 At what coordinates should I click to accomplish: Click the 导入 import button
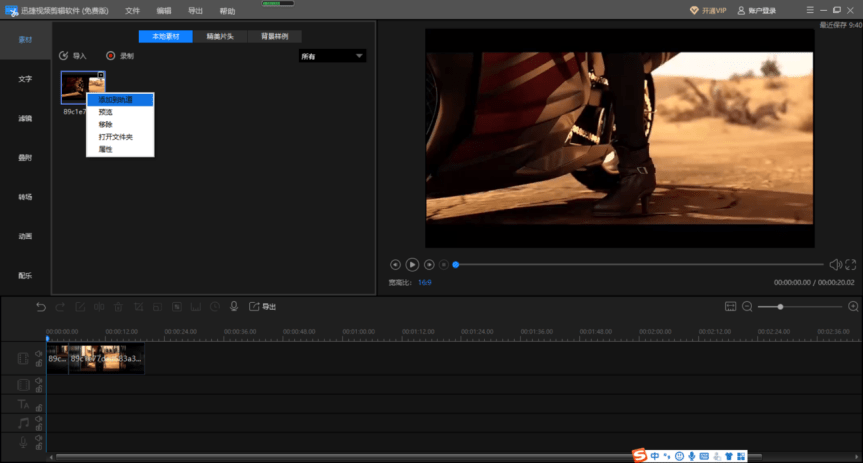coord(73,56)
